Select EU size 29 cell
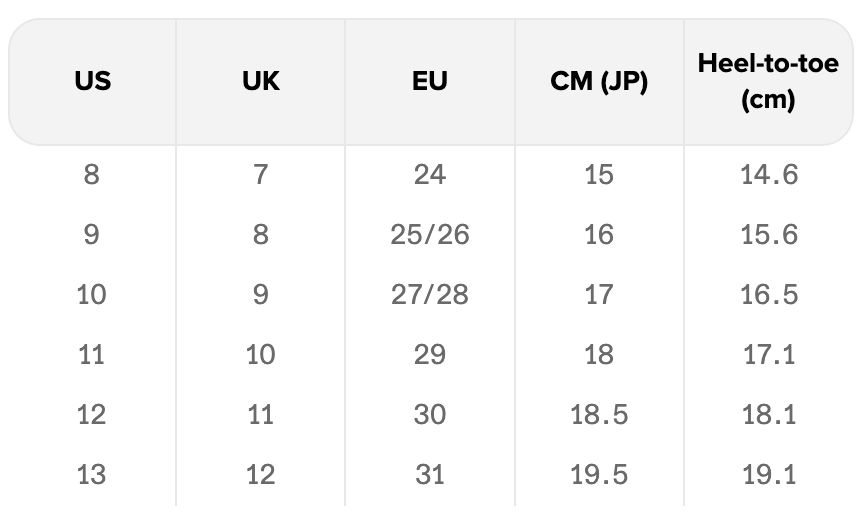The image size is (868, 532). click(x=429, y=354)
